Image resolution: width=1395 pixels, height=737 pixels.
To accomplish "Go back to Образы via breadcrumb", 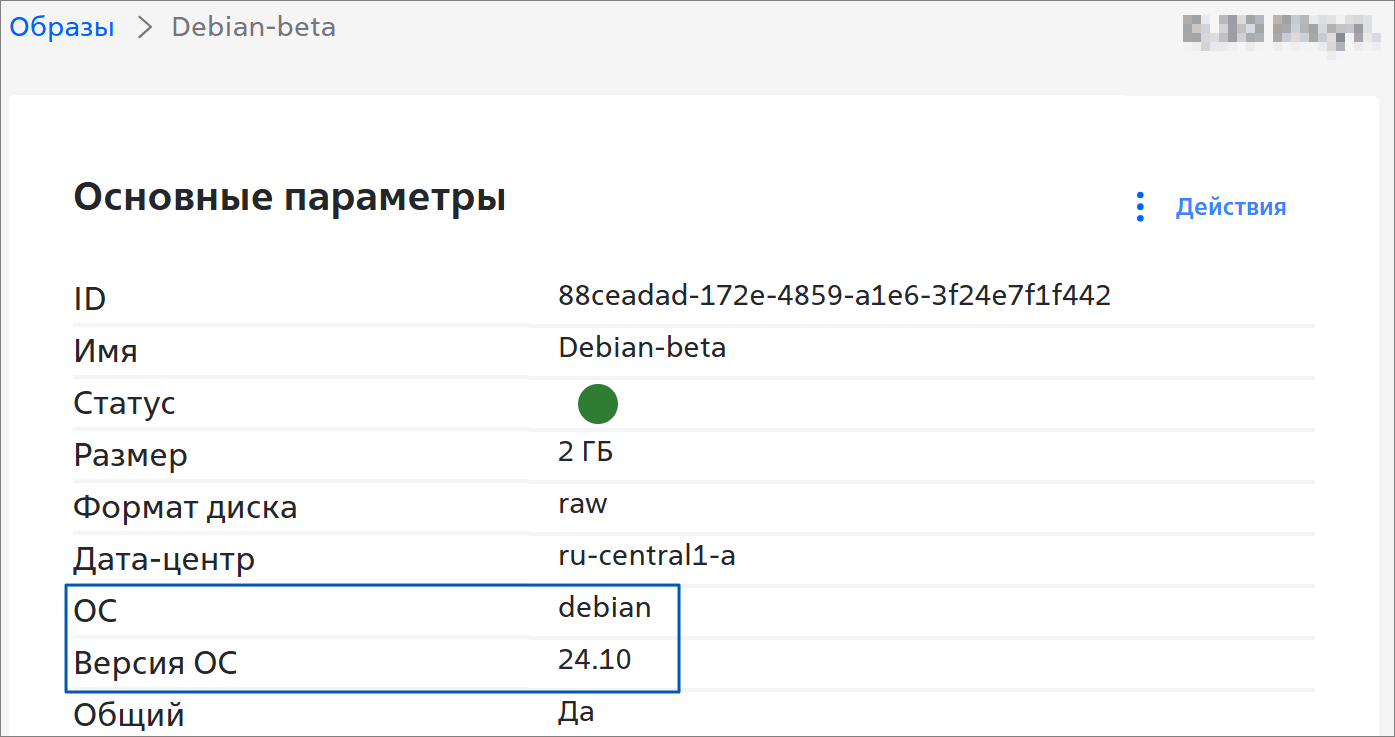I will click(x=62, y=27).
